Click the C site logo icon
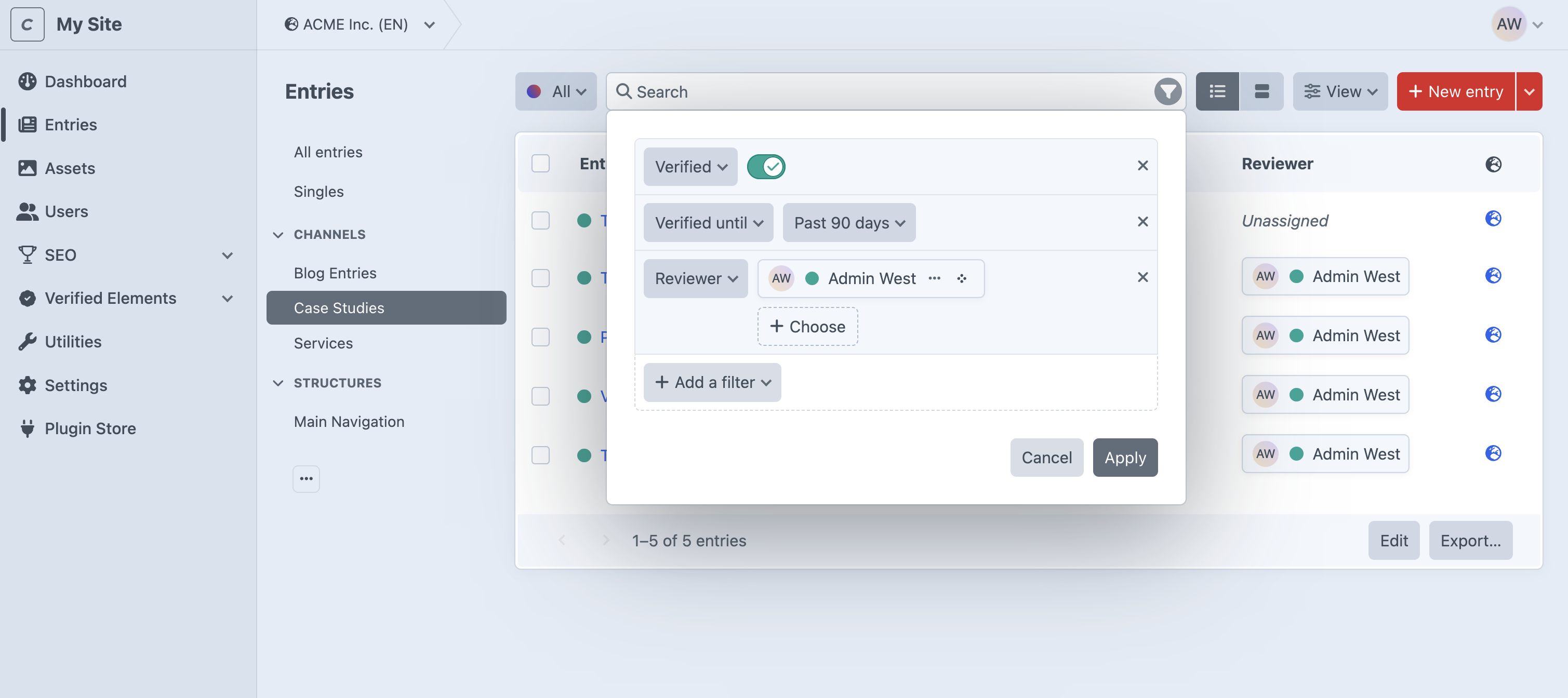Image resolution: width=1568 pixels, height=698 pixels. point(28,24)
